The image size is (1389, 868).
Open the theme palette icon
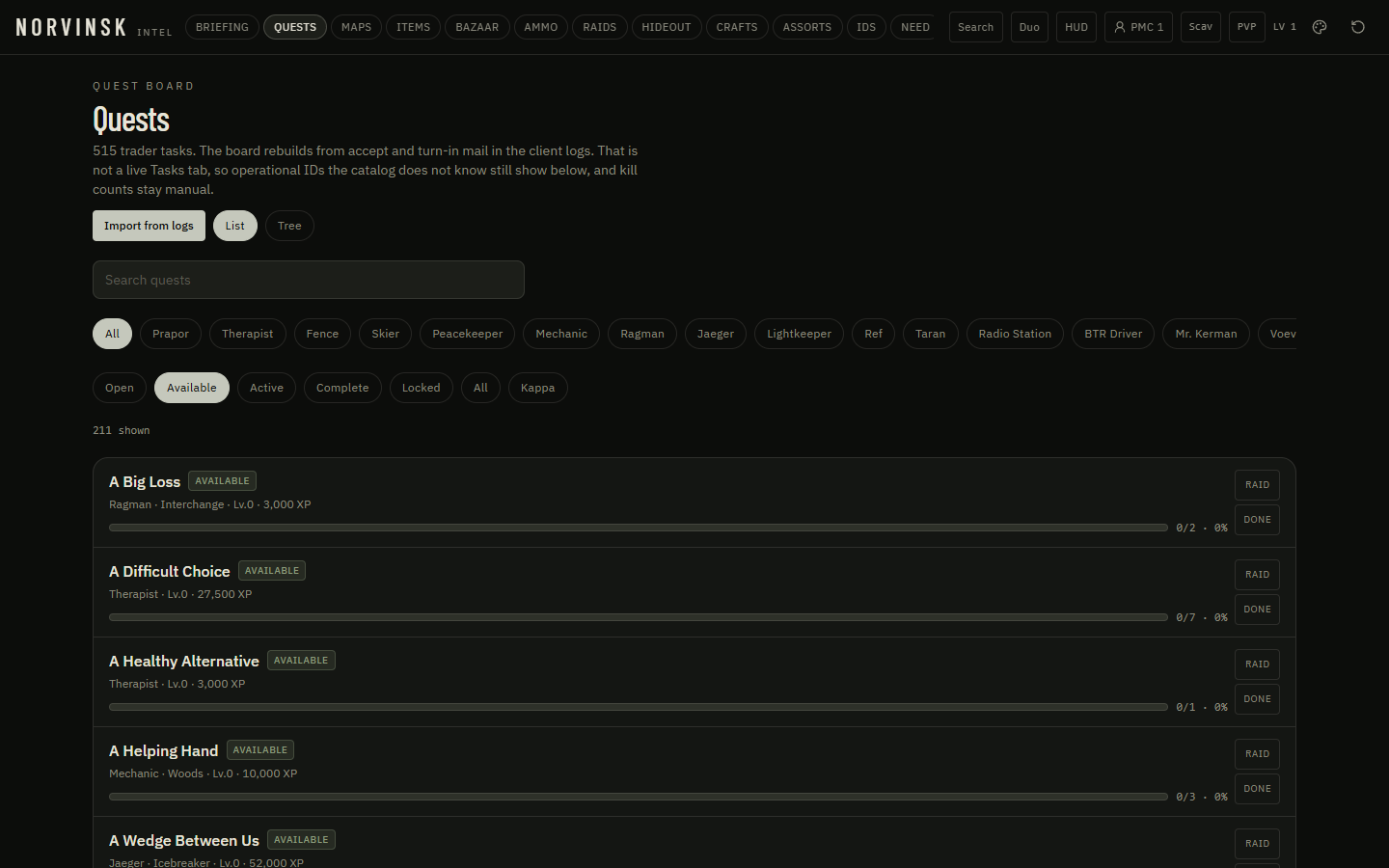(1320, 27)
